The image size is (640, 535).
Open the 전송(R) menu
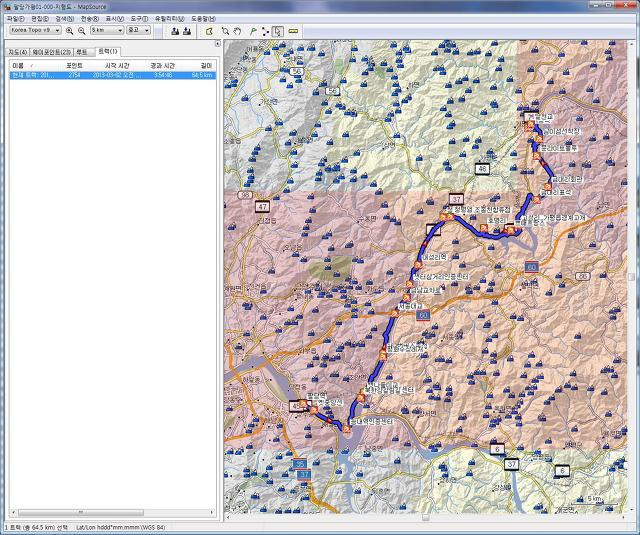pos(89,19)
